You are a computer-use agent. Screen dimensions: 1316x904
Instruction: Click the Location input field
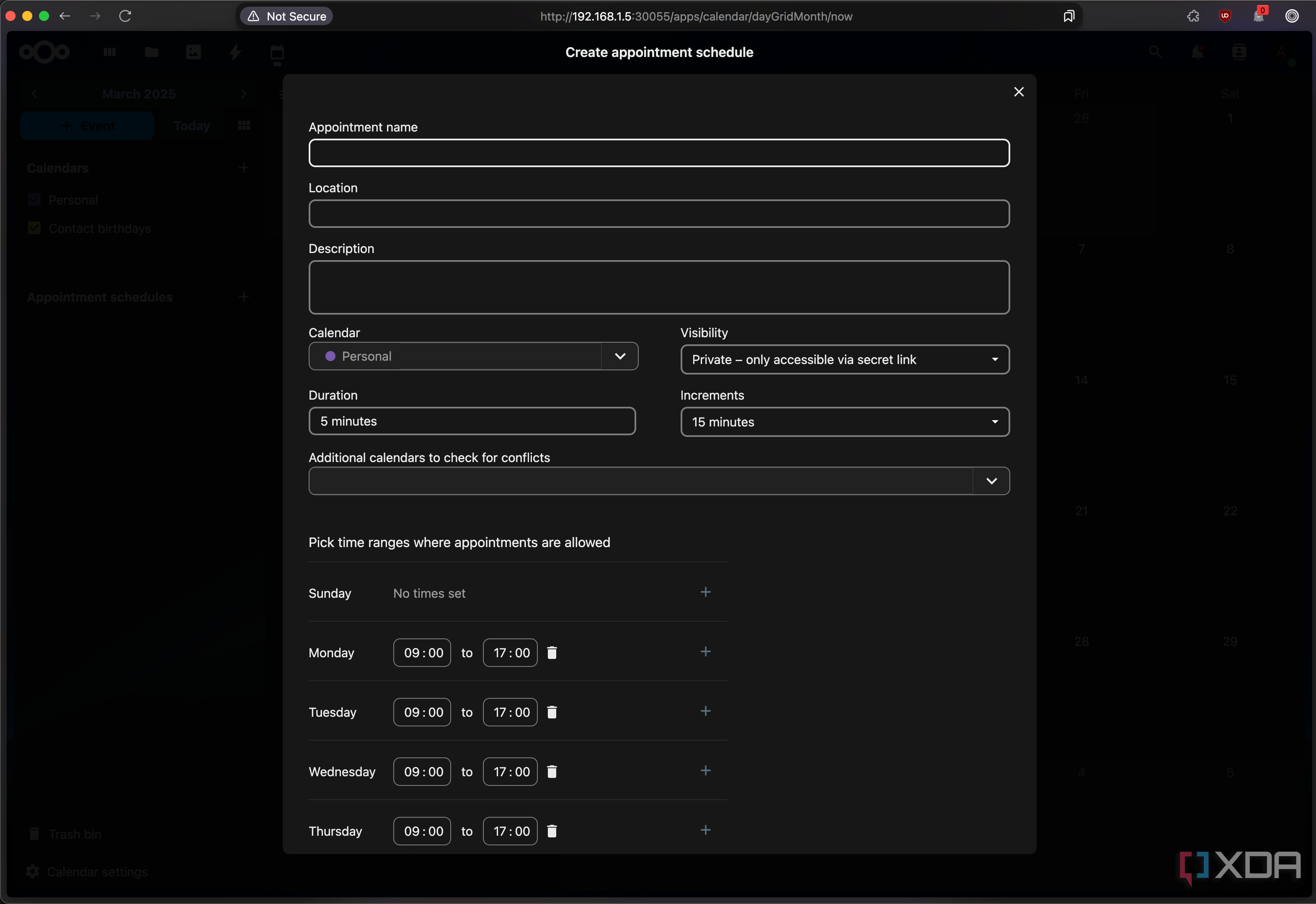(x=658, y=214)
